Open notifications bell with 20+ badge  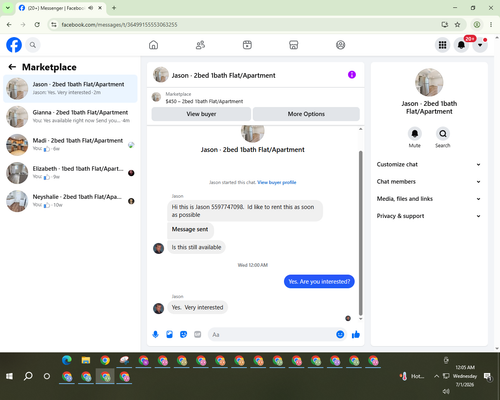tap(461, 45)
